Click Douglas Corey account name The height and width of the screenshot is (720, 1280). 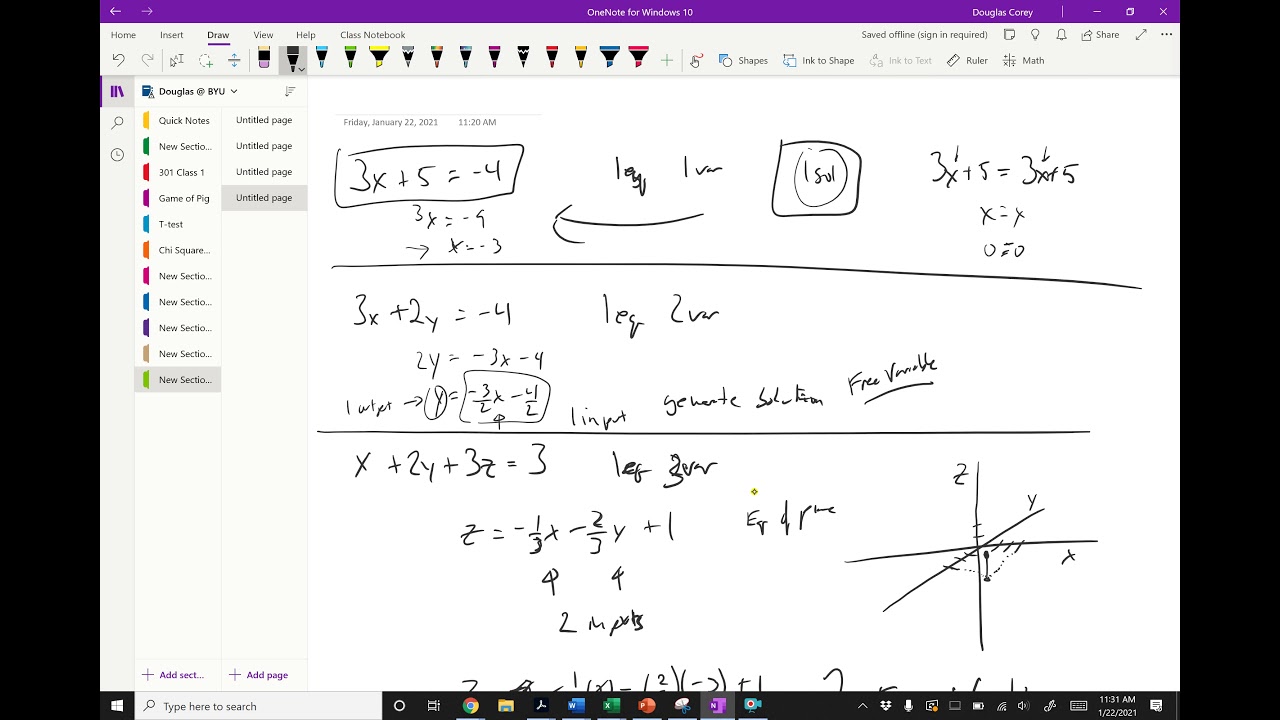pyautogui.click(x=1005, y=12)
